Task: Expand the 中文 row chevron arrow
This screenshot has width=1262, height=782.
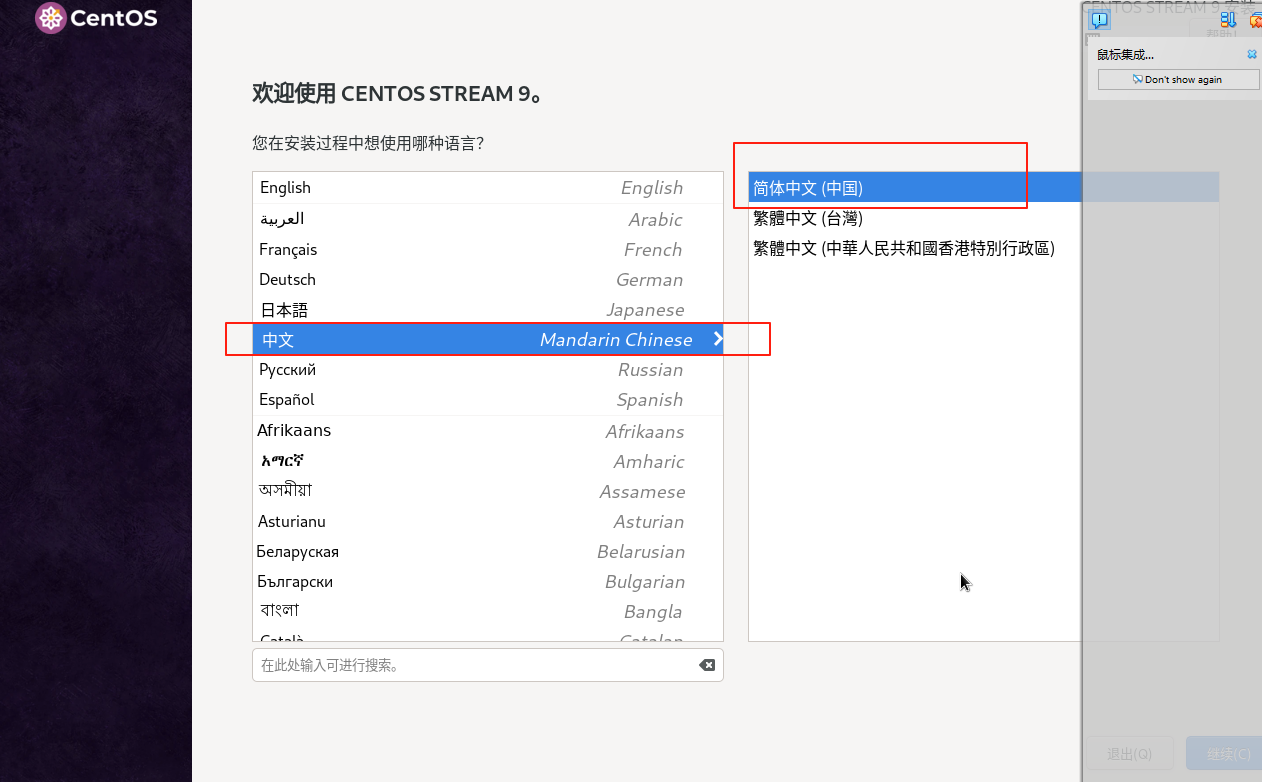Action: pos(717,339)
